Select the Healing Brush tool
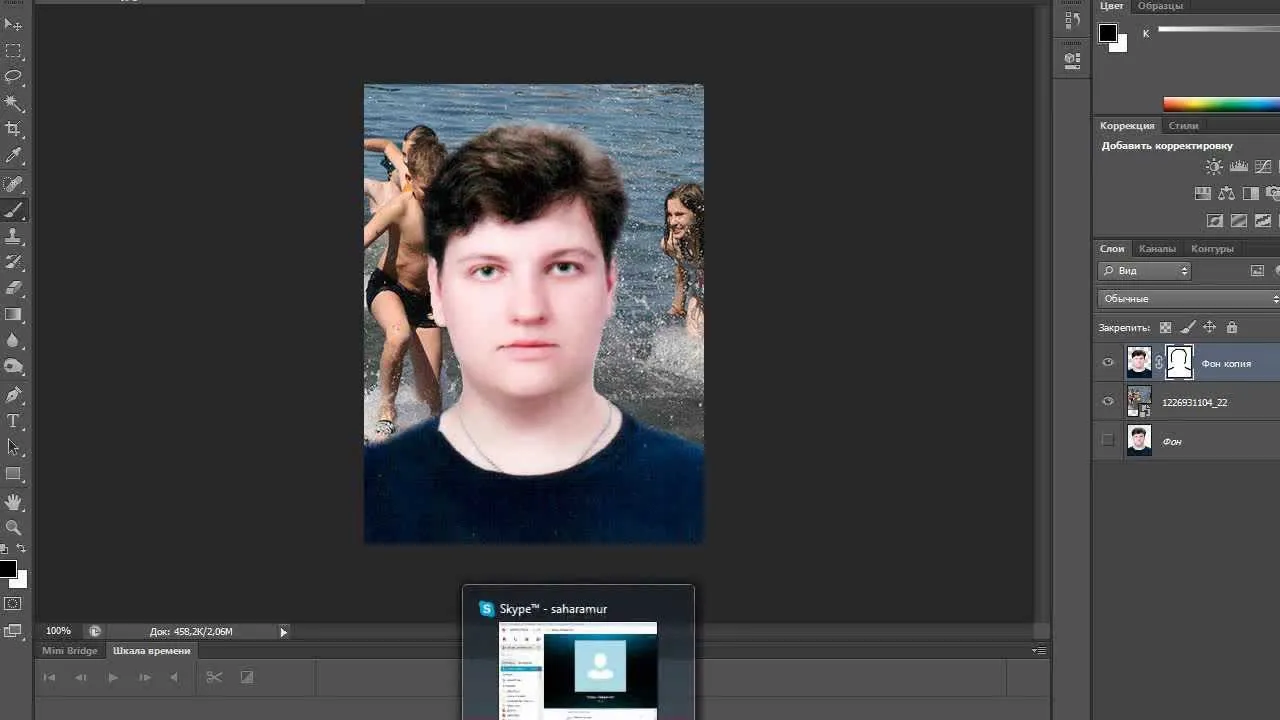The height and width of the screenshot is (720, 1280). (14, 184)
